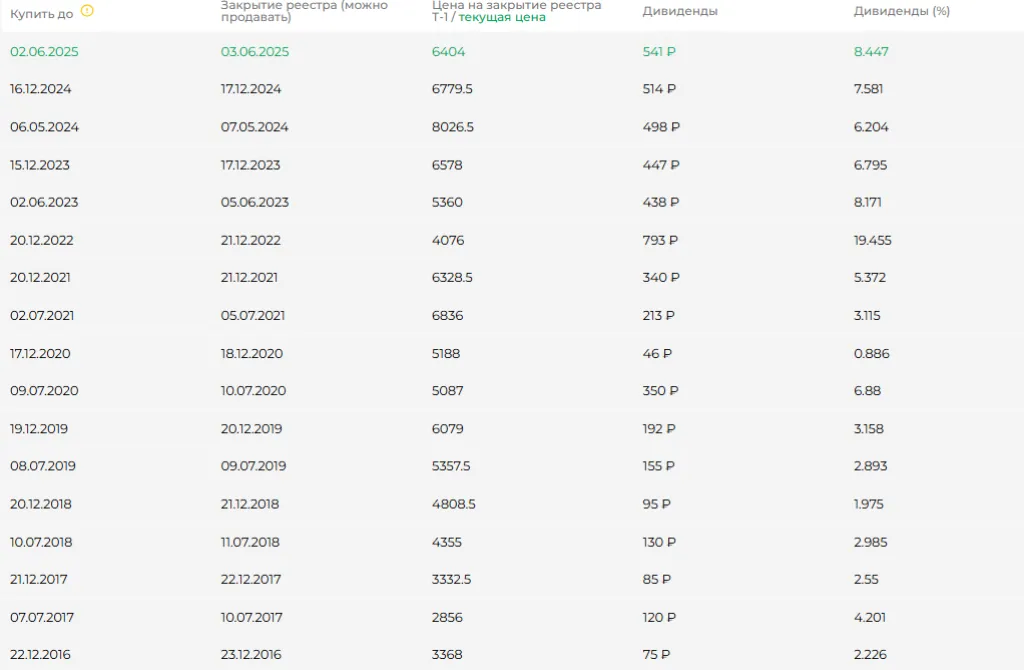Screen dimensions: 1024x670
Task: Click the green "текущая цена" text
Action: (502, 18)
